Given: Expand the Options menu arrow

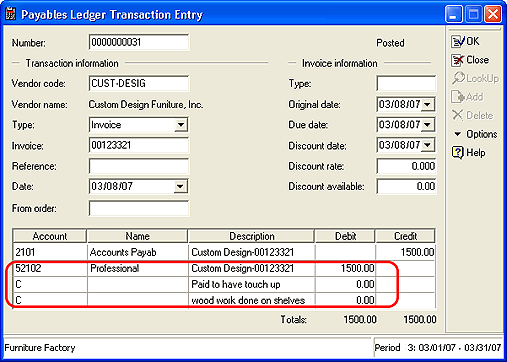Looking at the screenshot, I should (458, 134).
